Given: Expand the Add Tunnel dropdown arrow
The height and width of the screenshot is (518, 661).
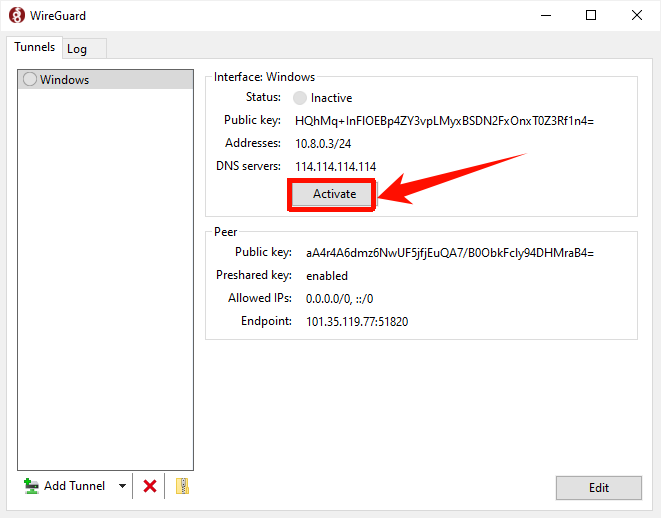Looking at the screenshot, I should (x=122, y=486).
